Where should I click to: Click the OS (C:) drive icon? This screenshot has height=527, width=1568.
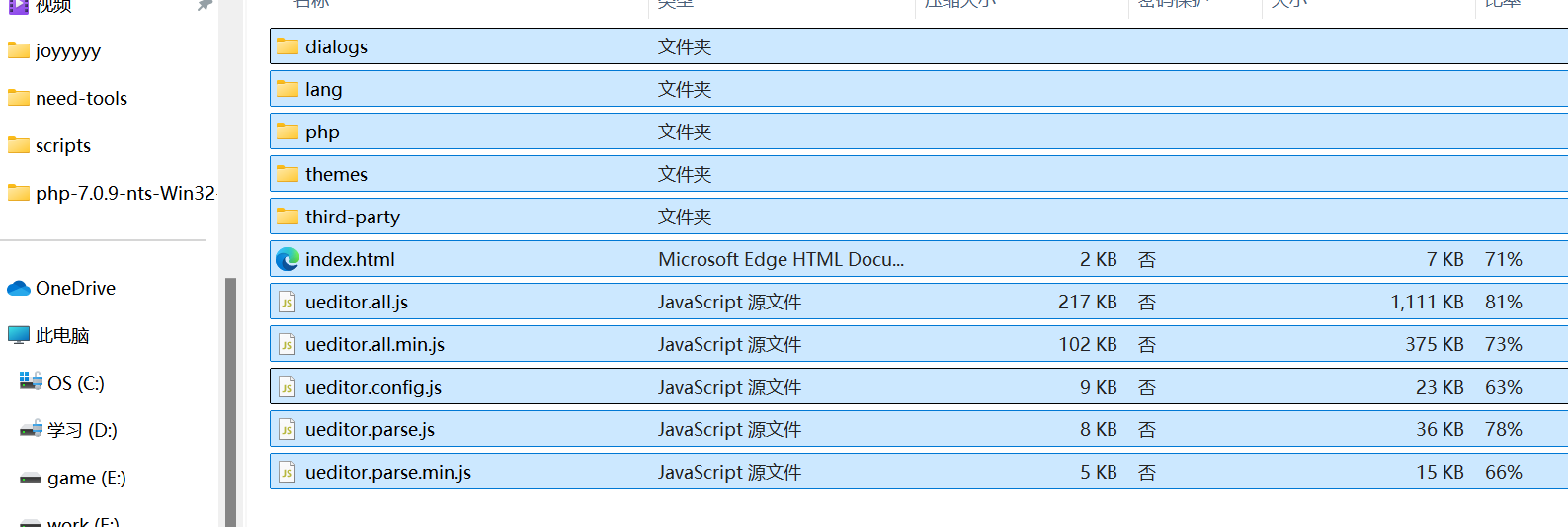tap(31, 382)
